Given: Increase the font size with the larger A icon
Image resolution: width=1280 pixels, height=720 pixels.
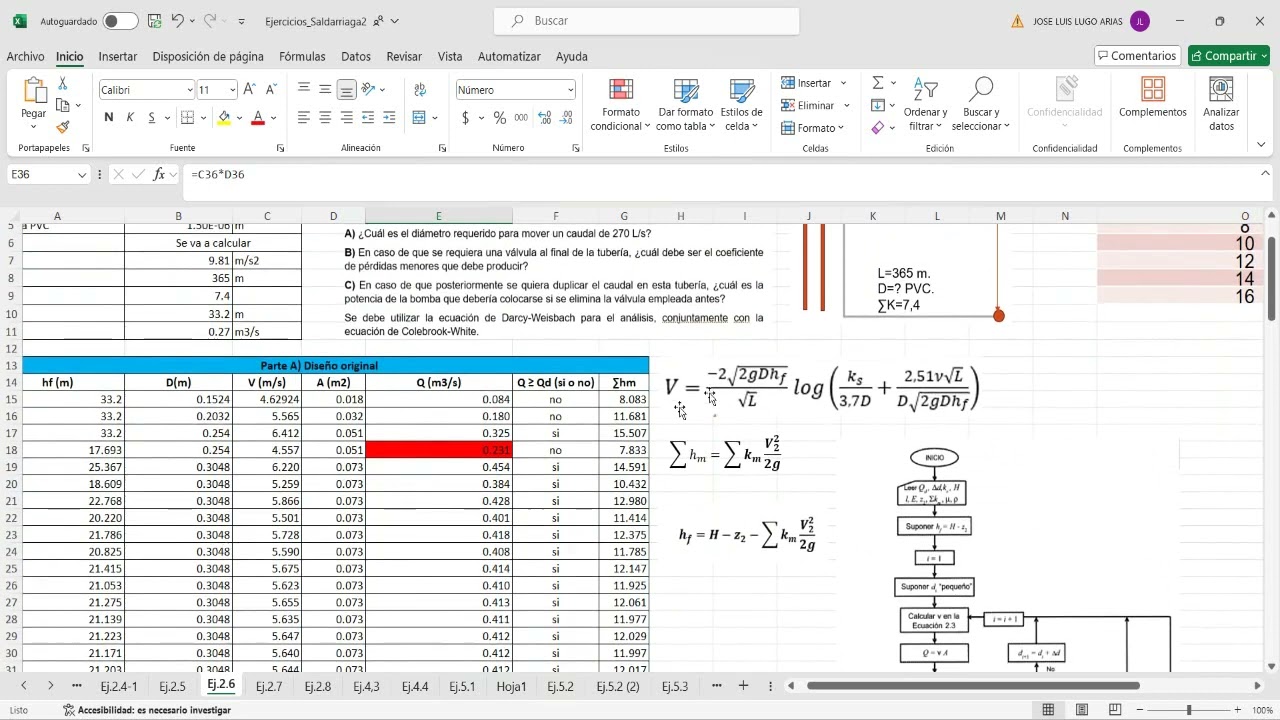Looking at the screenshot, I should pos(250,90).
